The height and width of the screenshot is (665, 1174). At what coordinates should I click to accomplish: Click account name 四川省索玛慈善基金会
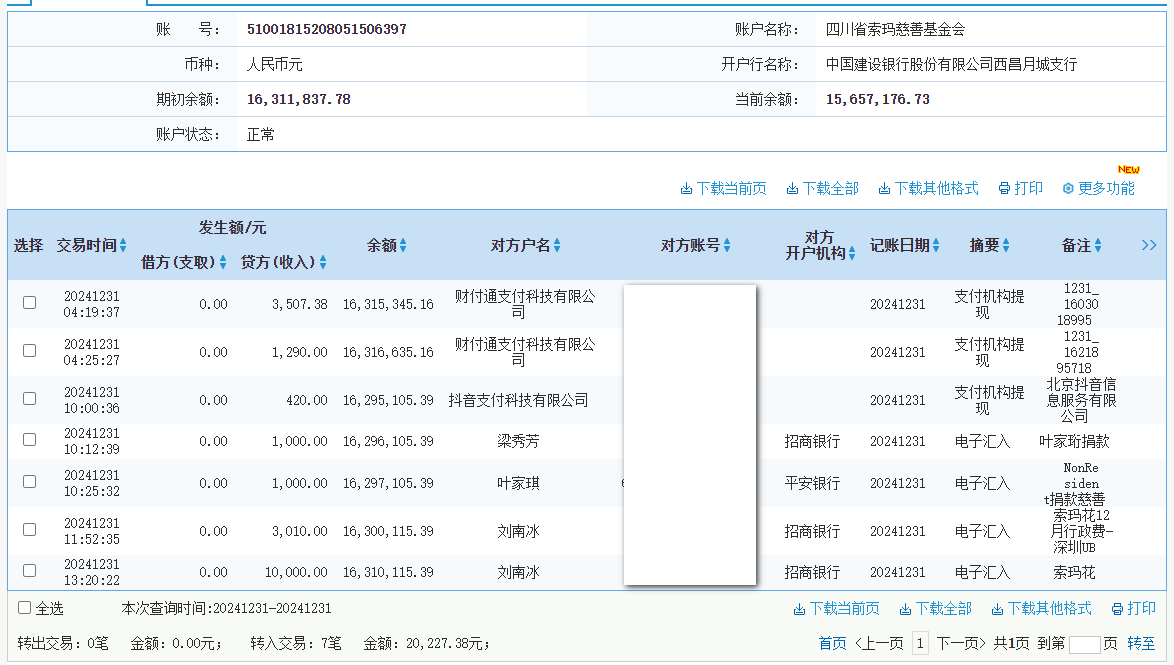pyautogui.click(x=895, y=29)
